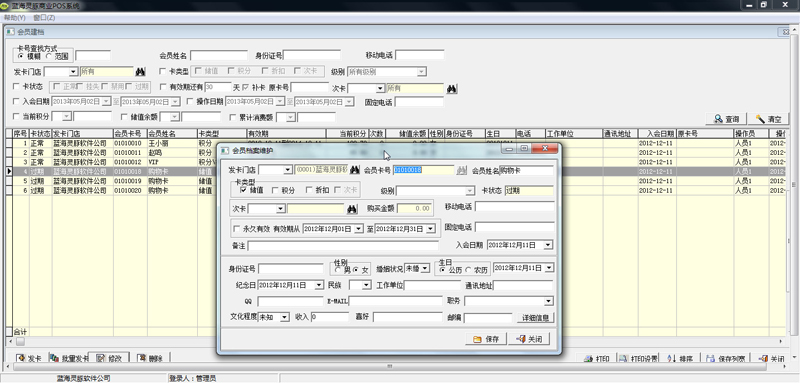Uncheck 储值 card type in dialog
The image size is (800, 383).
pyautogui.click(x=243, y=190)
